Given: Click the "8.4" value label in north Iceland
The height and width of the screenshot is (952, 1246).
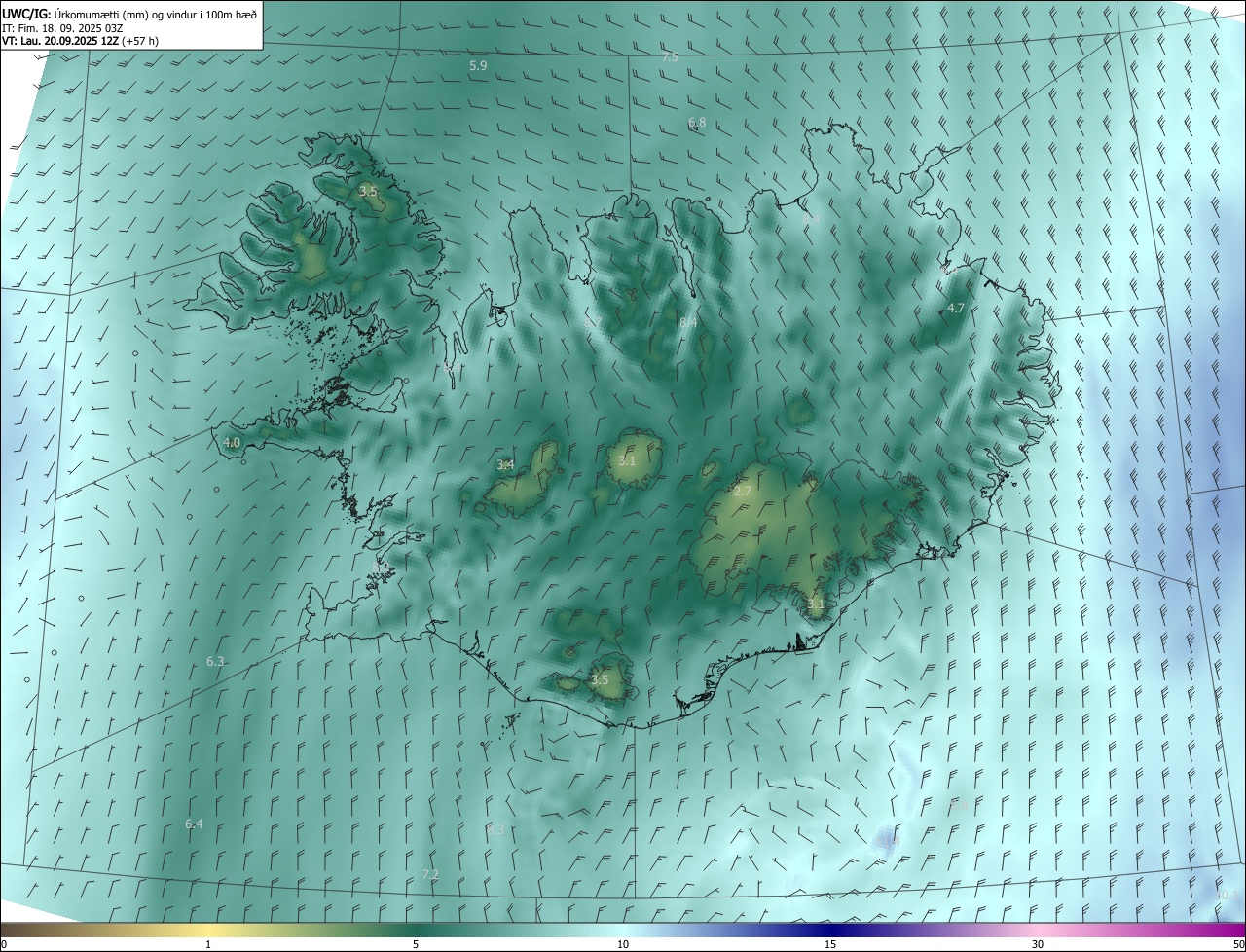Looking at the screenshot, I should point(688,322).
